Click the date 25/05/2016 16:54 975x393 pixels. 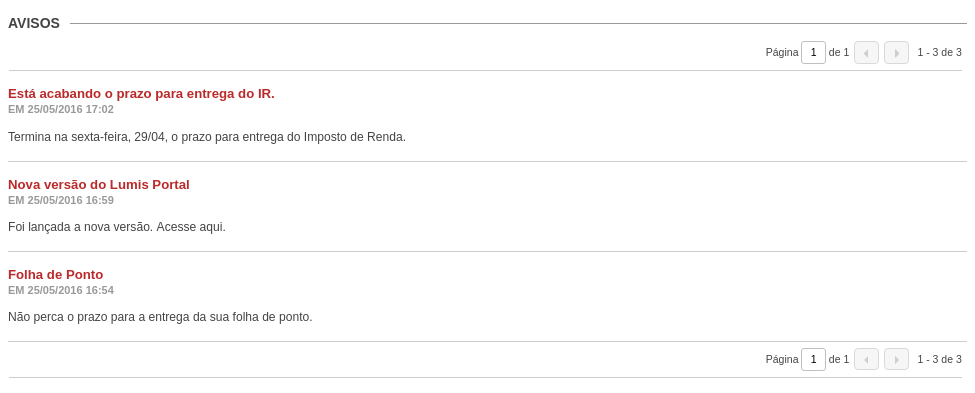70,290
